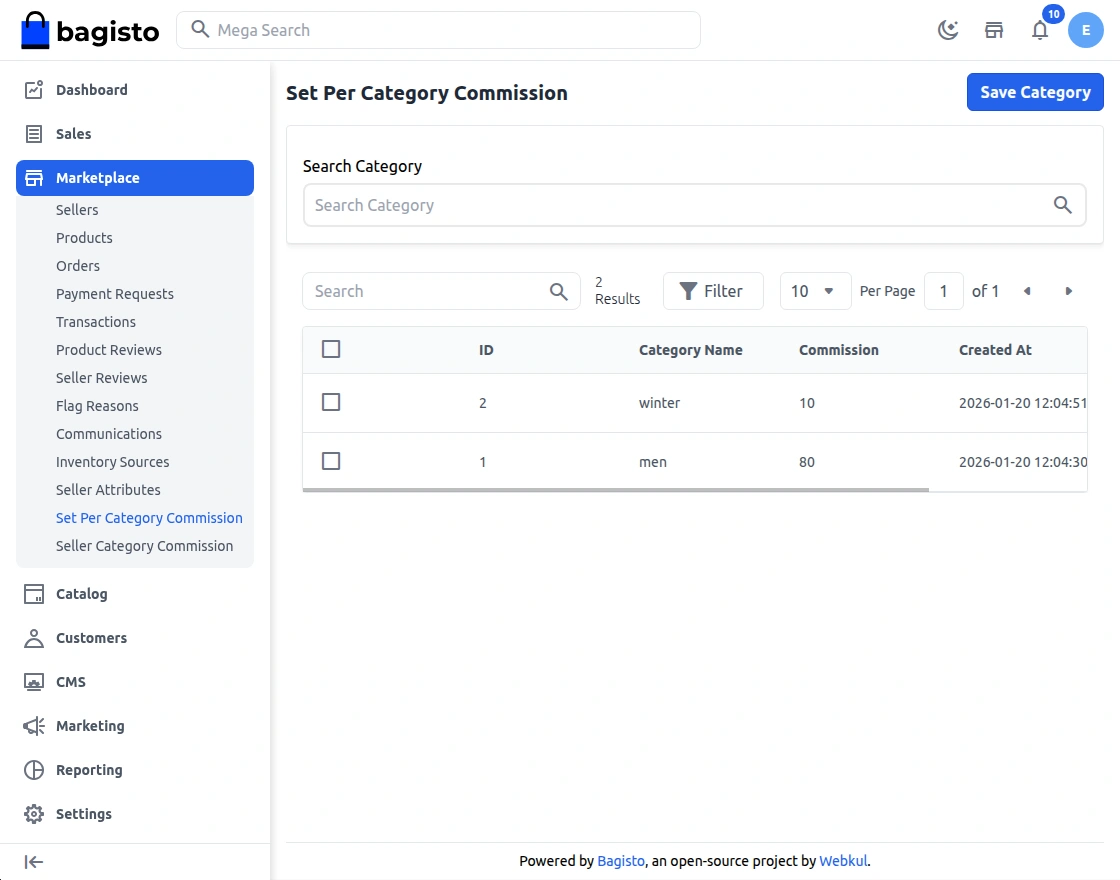Navigate to Payment Requests in Marketplace
Screen dimensions: 1120x880
coord(115,294)
